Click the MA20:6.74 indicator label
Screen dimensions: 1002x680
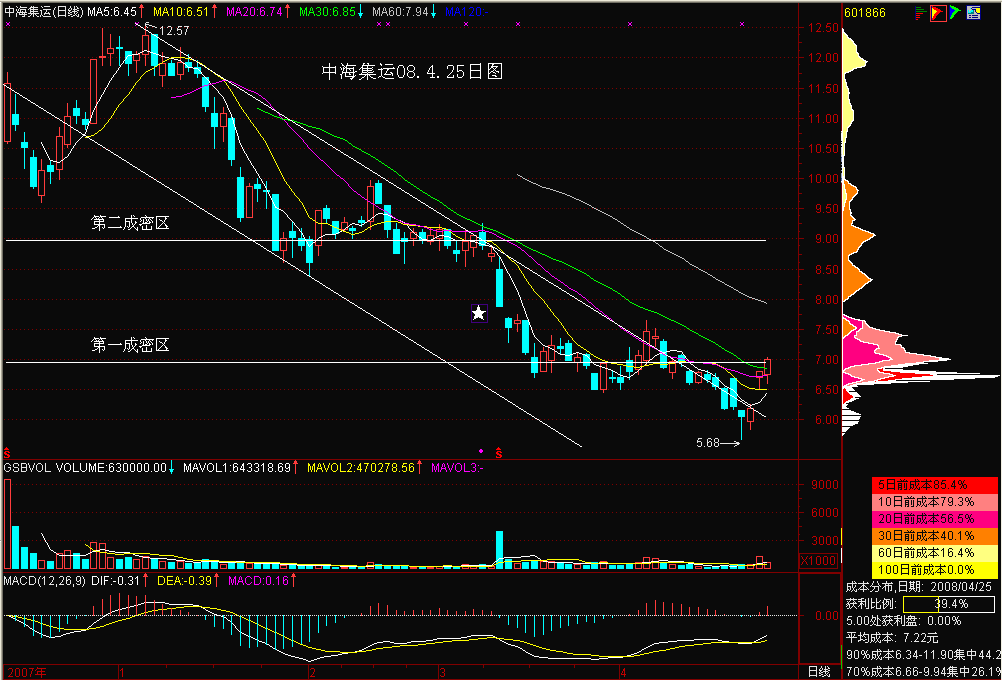(x=254, y=11)
